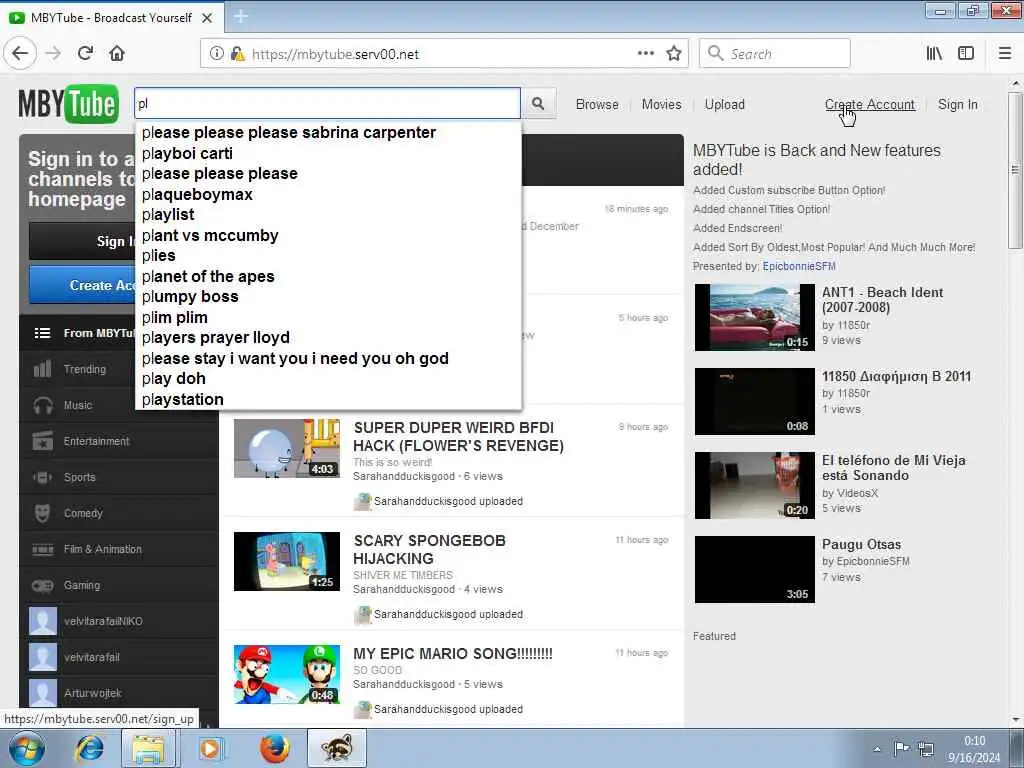The height and width of the screenshot is (768, 1024).
Task: Toggle the browser sidebar icon
Action: pos(966,54)
